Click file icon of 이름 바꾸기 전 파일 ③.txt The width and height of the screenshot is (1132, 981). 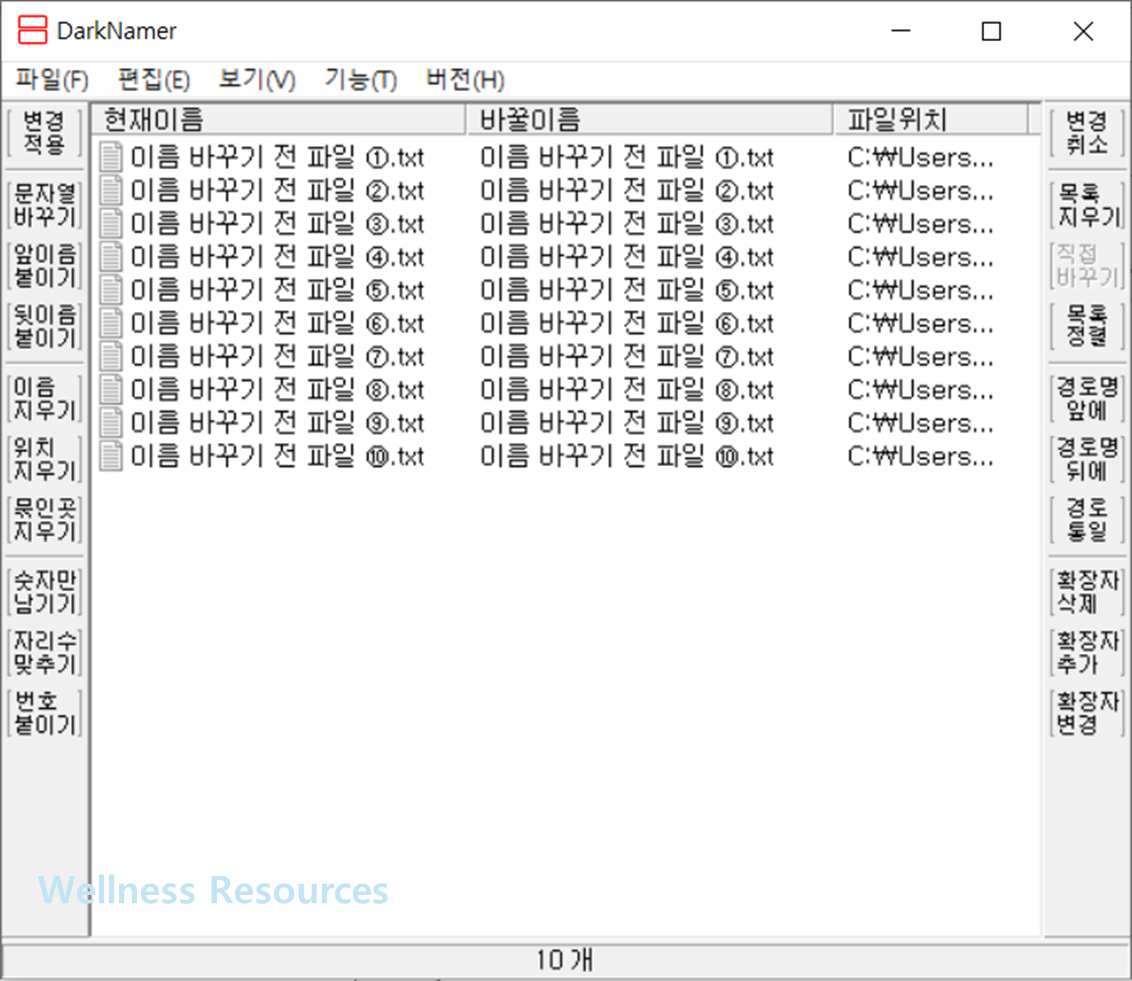tap(110, 223)
